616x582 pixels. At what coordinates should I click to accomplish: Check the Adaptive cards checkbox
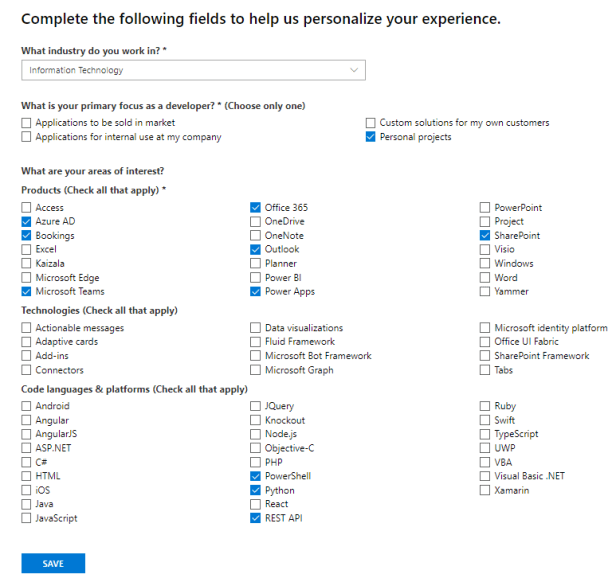click(26, 342)
